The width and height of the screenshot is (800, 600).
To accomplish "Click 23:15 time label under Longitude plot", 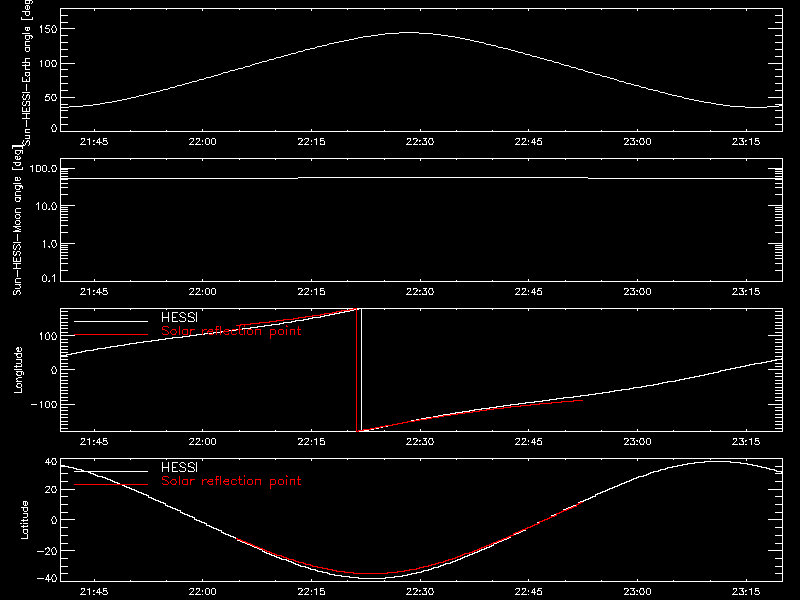I will coord(746,442).
